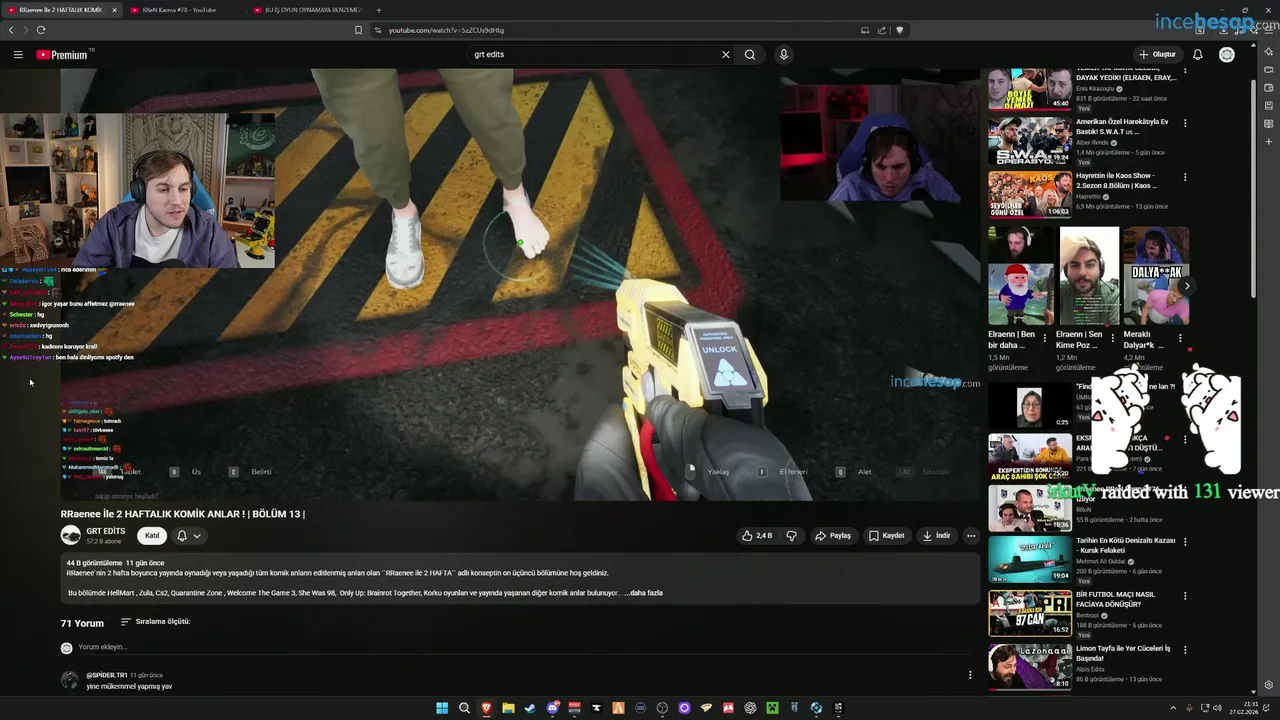The width and height of the screenshot is (1280, 720).
Task: Open a new browser tab with plus
Action: click(x=378, y=10)
